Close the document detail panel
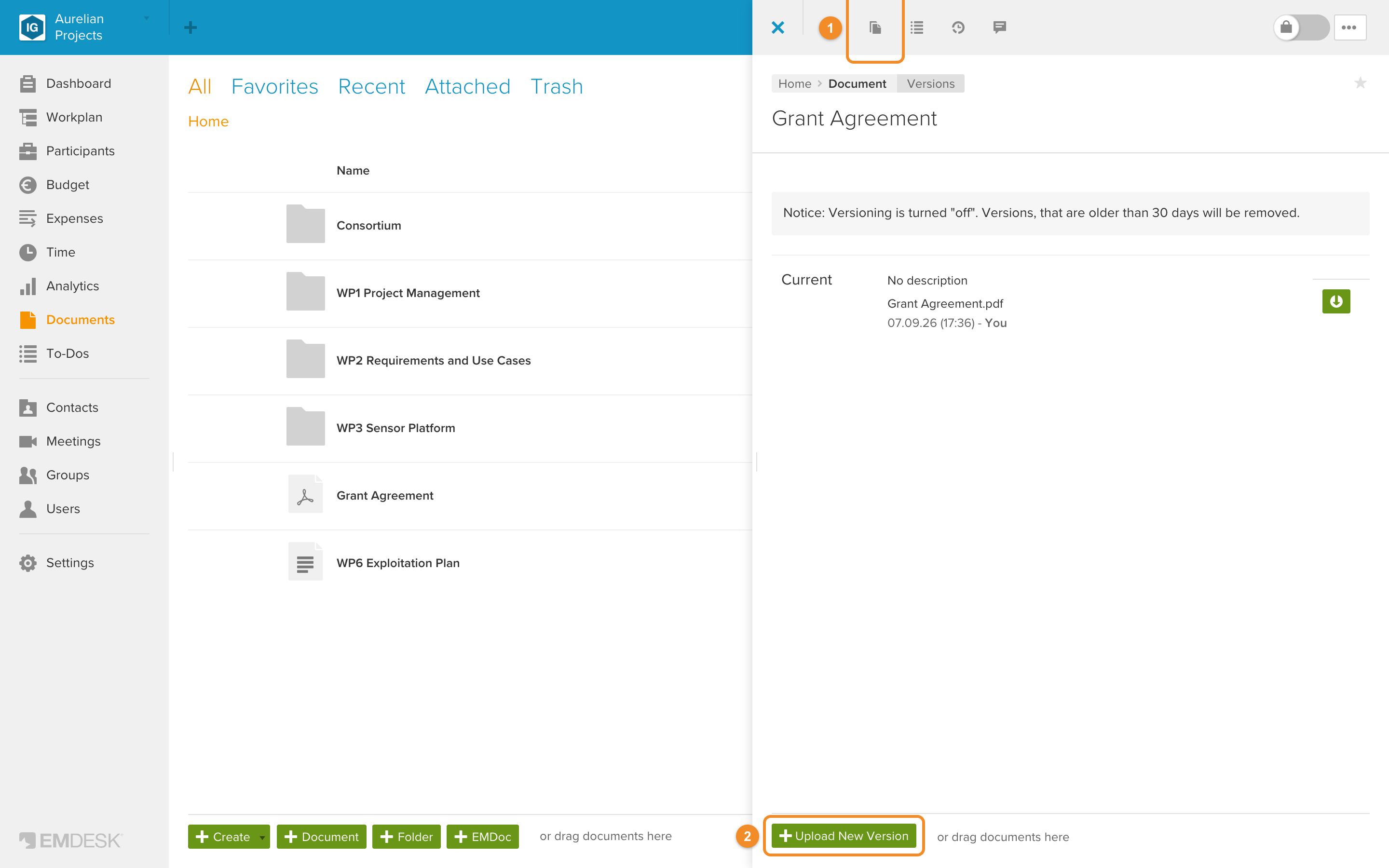 click(778, 27)
